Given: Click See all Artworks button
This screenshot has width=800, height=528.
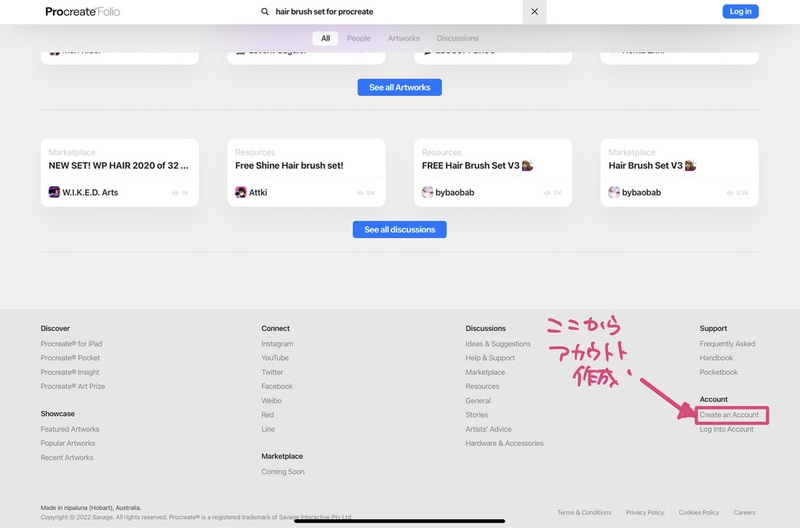Looking at the screenshot, I should tap(399, 87).
